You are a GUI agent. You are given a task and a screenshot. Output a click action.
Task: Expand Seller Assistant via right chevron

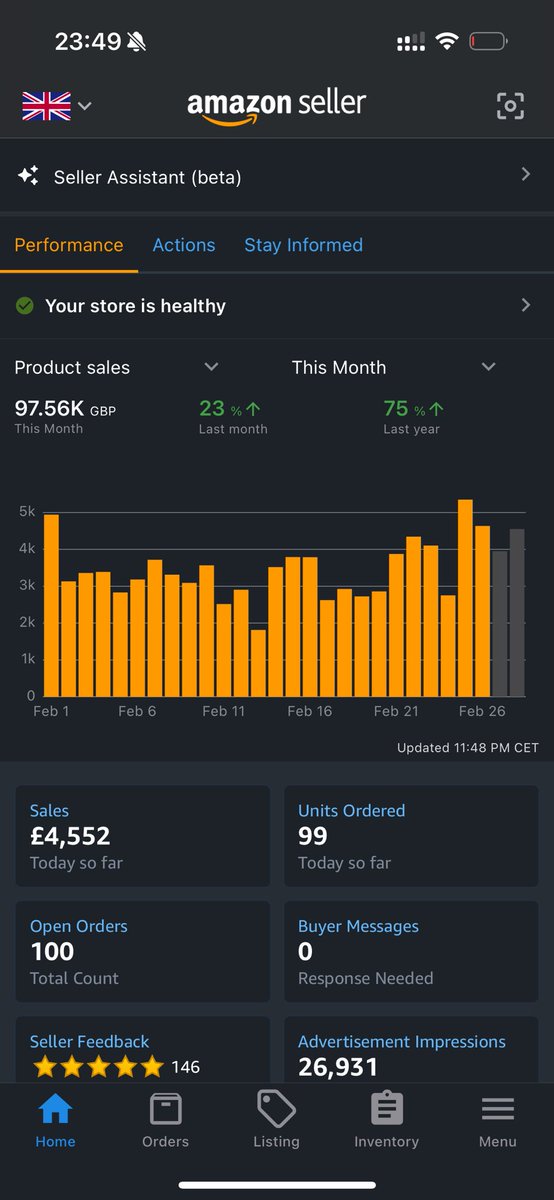coord(526,175)
